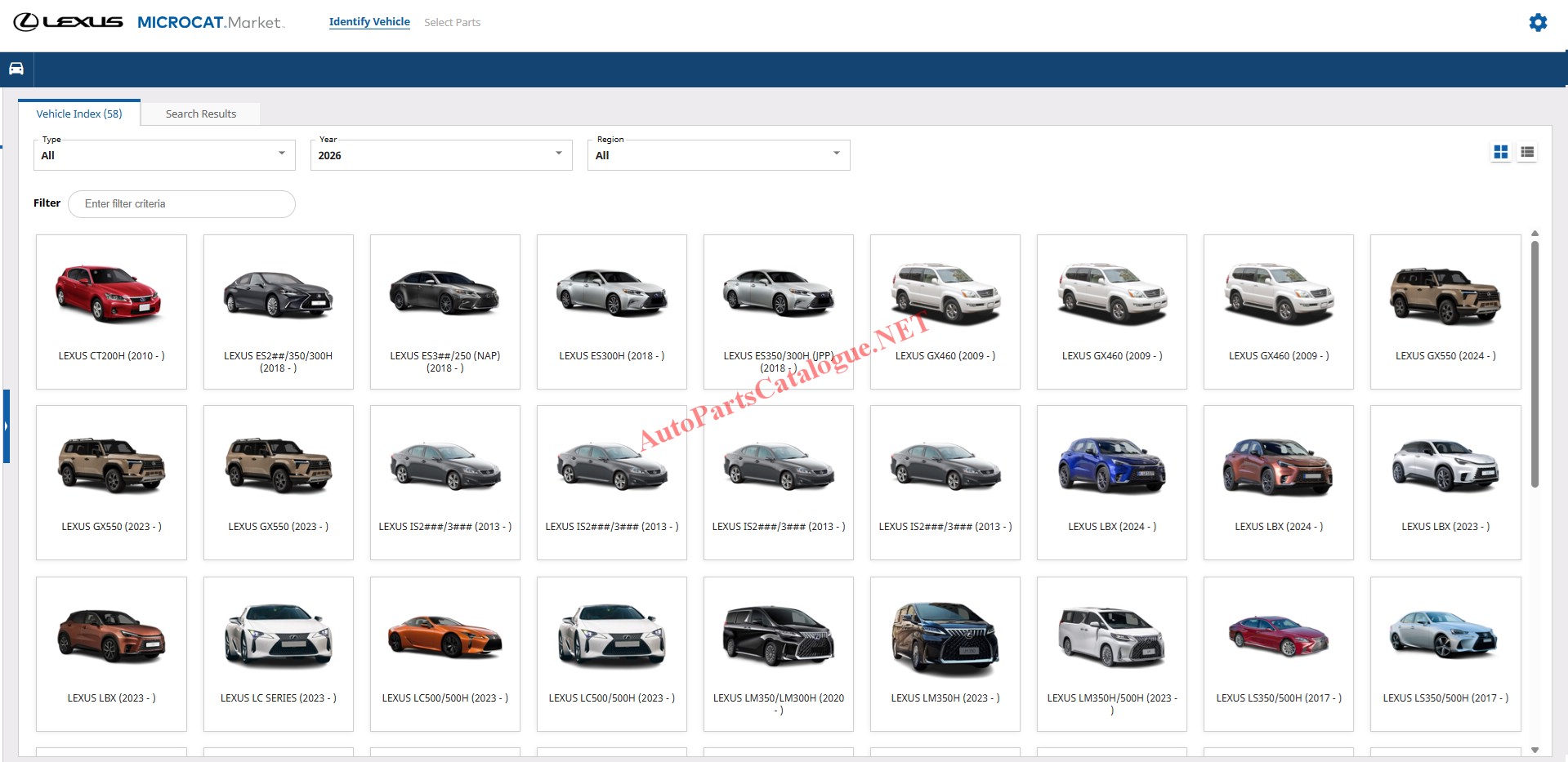Choose the LEXUS GX550 (2024 - ) vehicle
The width and height of the screenshot is (1568, 762).
tap(1445, 311)
